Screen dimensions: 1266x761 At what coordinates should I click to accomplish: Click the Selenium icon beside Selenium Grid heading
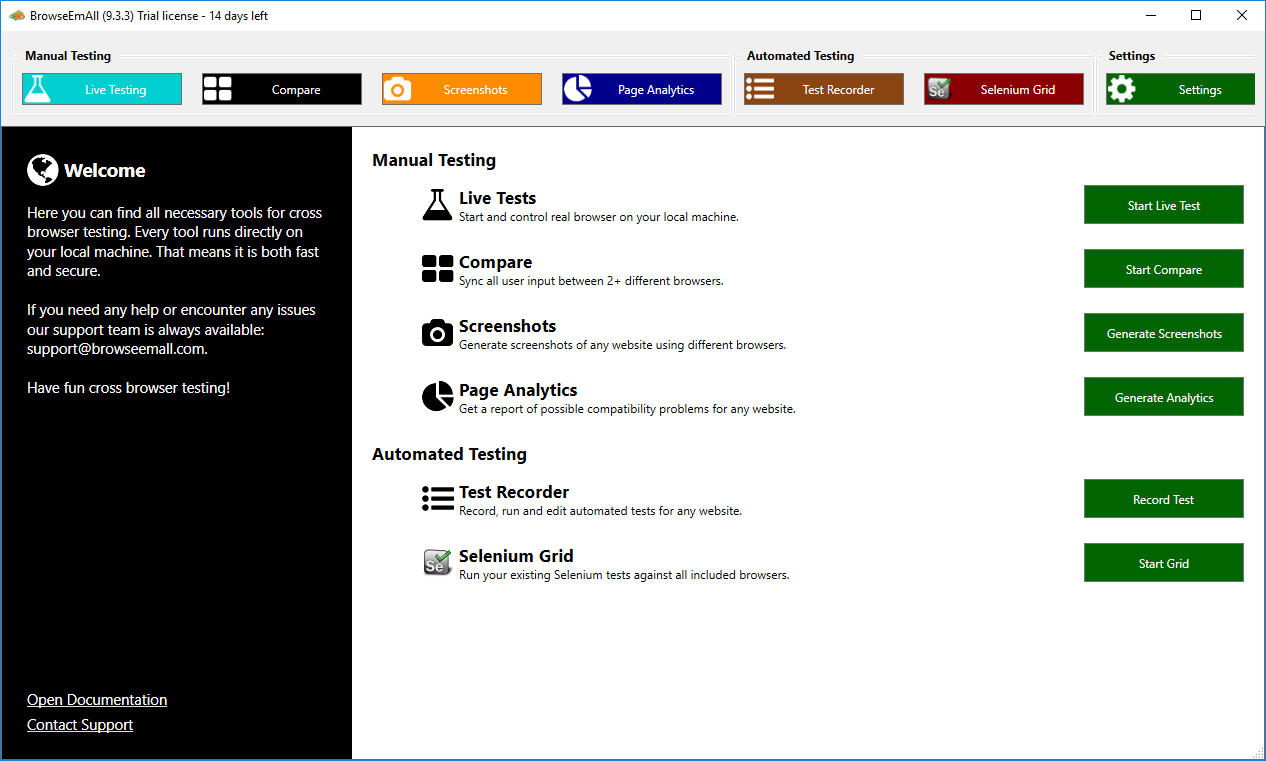(x=437, y=562)
